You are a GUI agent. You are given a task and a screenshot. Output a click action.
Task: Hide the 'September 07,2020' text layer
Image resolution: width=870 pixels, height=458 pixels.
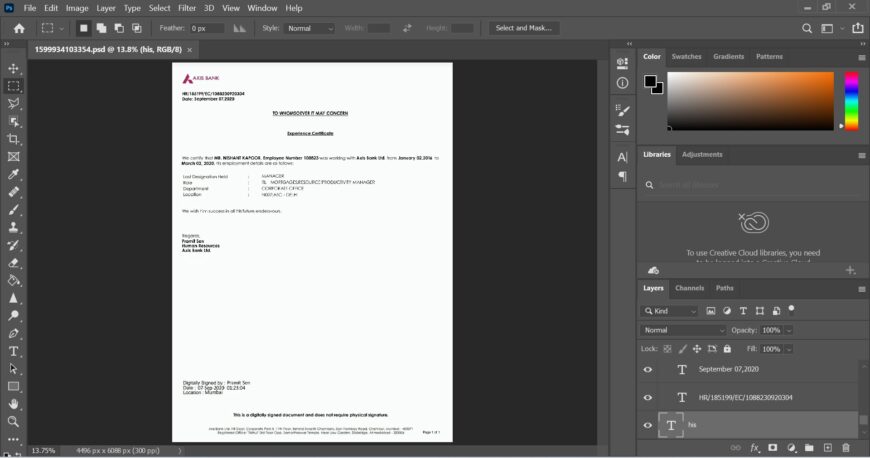tap(648, 369)
